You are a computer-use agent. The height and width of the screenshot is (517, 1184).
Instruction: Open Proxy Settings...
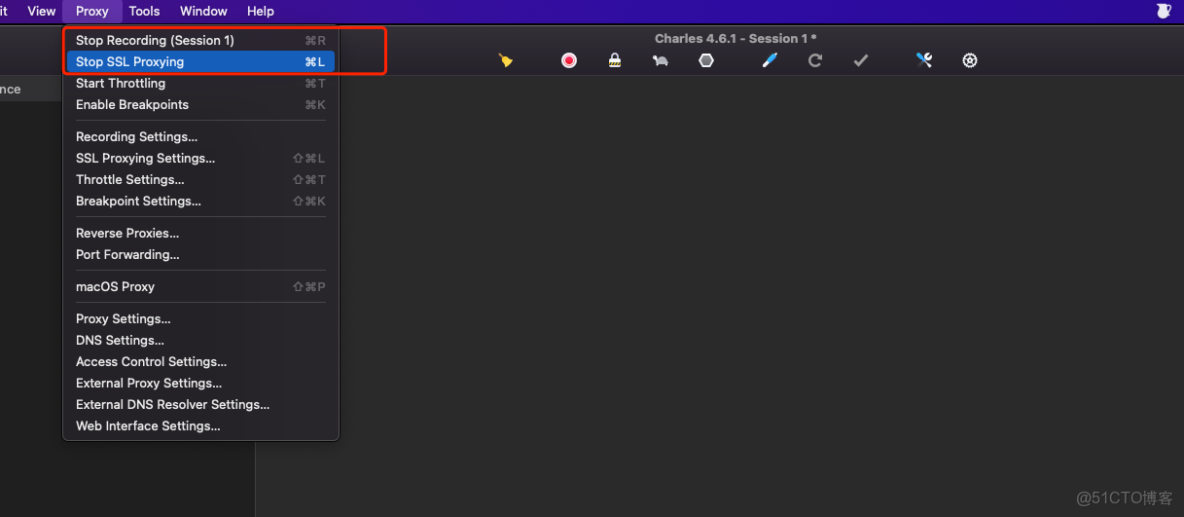[x=201, y=319]
